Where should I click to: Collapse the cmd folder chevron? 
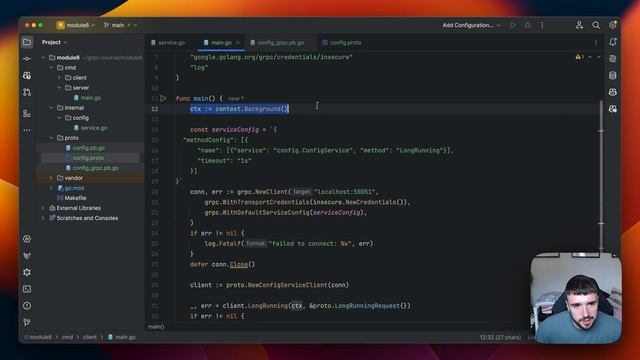point(51,68)
